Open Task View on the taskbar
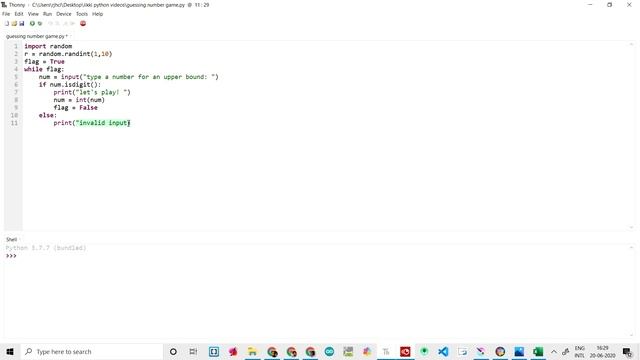 [193, 351]
